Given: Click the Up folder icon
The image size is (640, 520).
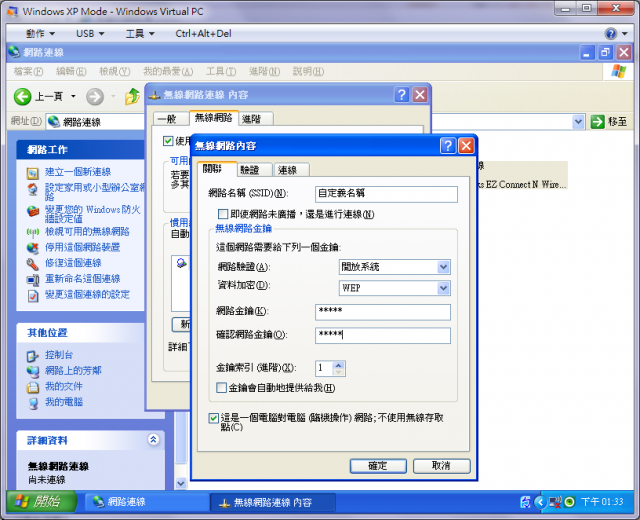Looking at the screenshot, I should (132, 97).
